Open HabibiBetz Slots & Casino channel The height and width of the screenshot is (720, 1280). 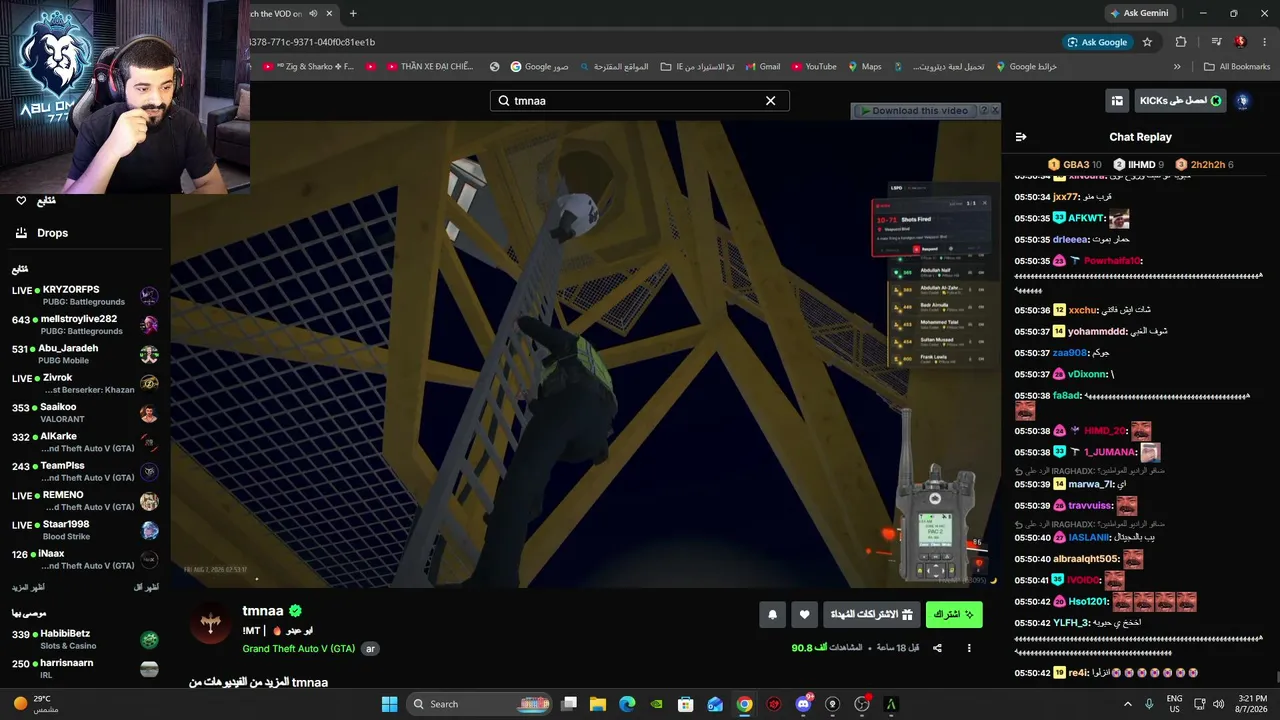[x=85, y=639]
